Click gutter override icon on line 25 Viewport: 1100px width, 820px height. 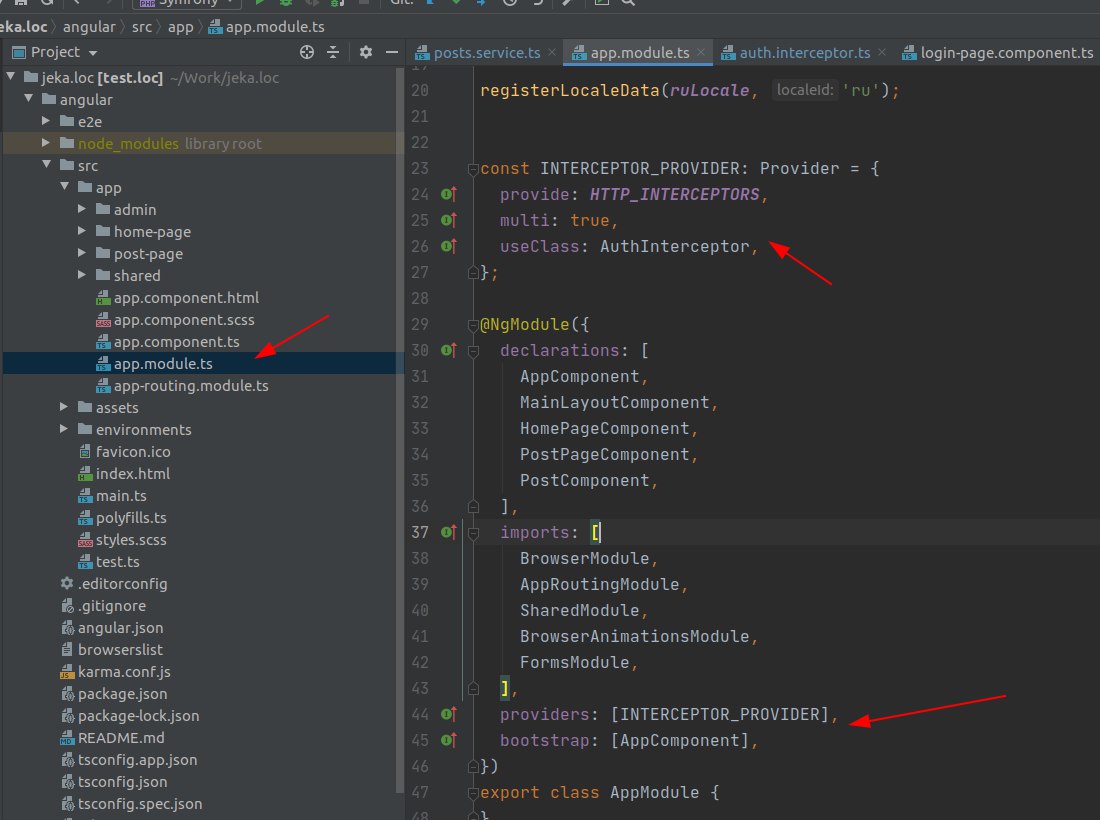pos(449,220)
